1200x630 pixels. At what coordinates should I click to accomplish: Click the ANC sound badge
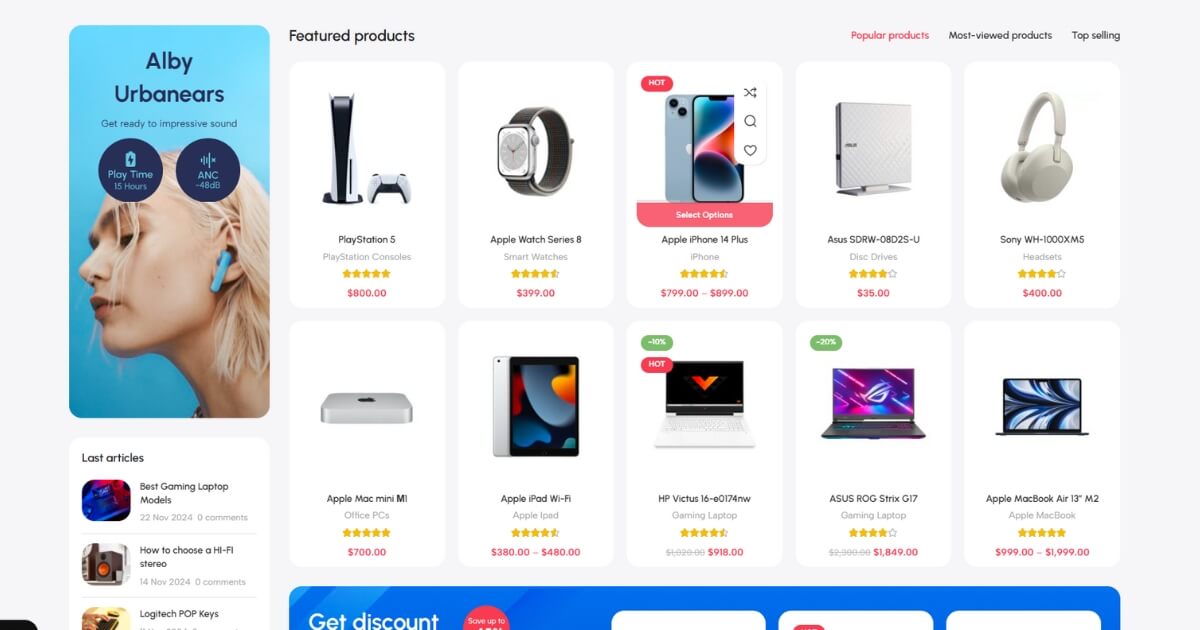coord(208,170)
